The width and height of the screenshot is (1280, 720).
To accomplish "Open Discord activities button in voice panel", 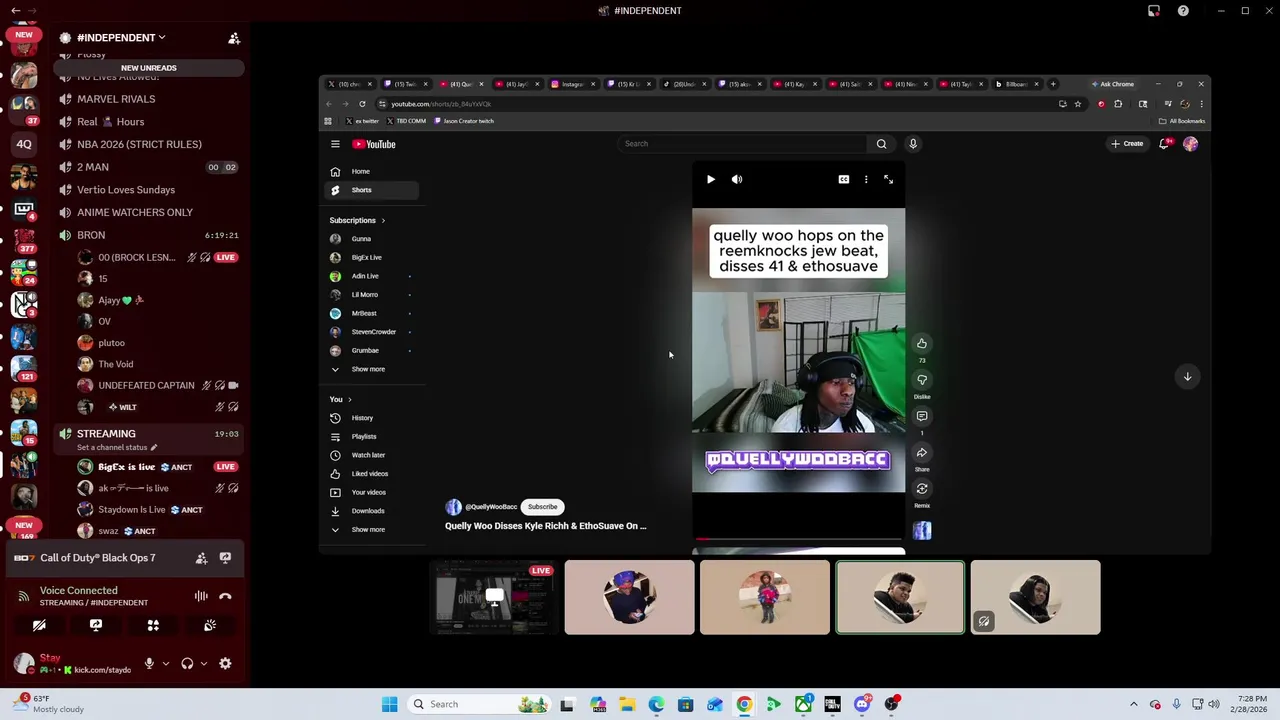I will (153, 625).
